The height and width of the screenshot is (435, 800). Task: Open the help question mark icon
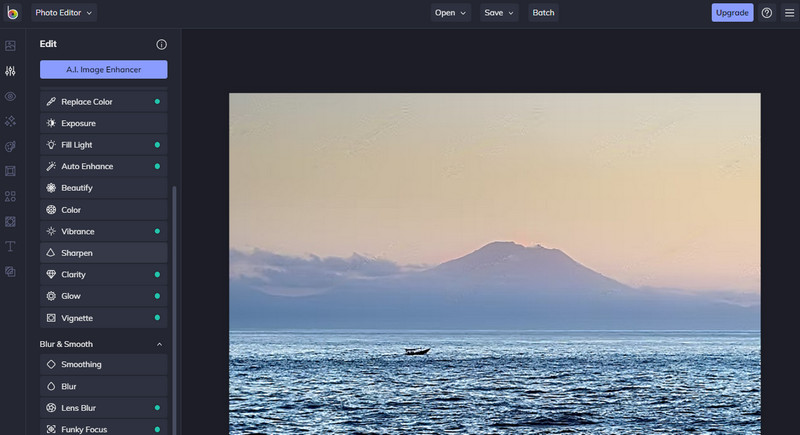click(767, 13)
